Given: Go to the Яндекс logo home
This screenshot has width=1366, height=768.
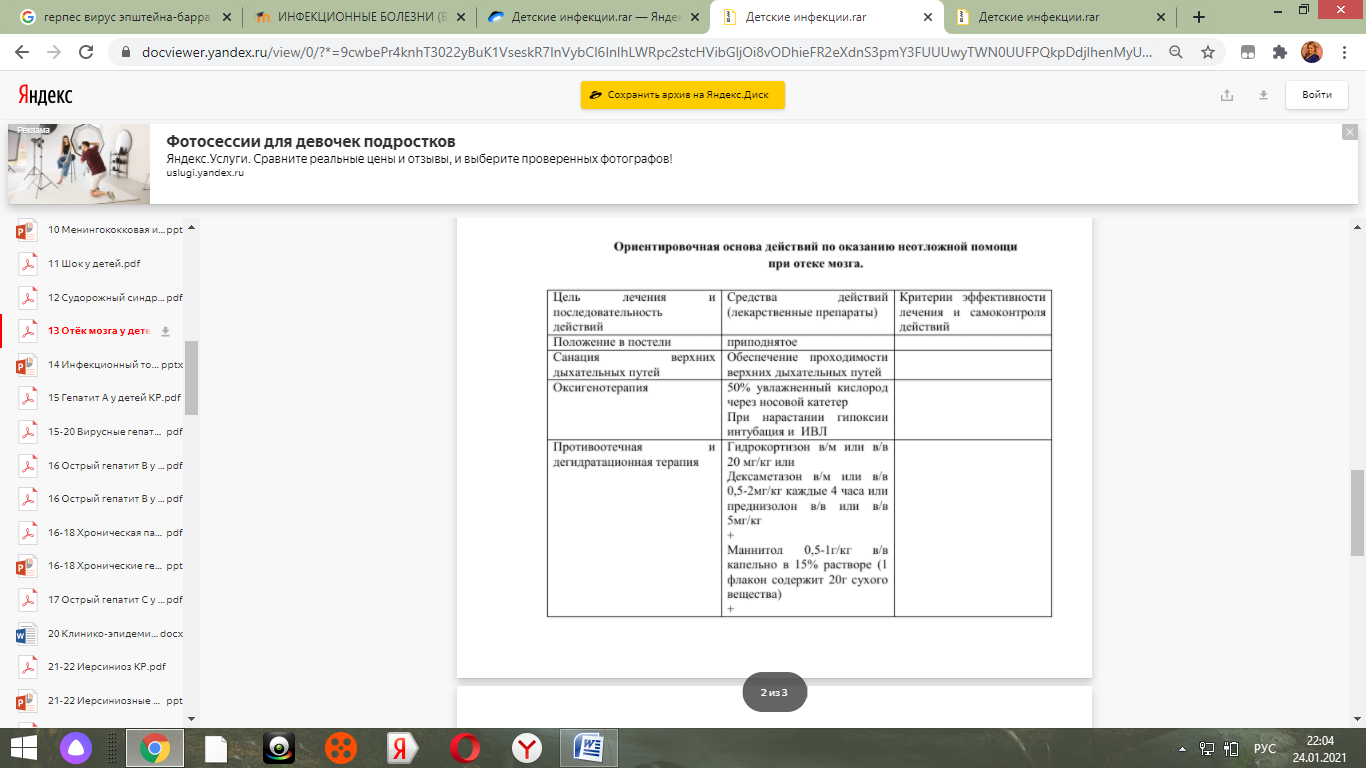Looking at the screenshot, I should tap(45, 95).
